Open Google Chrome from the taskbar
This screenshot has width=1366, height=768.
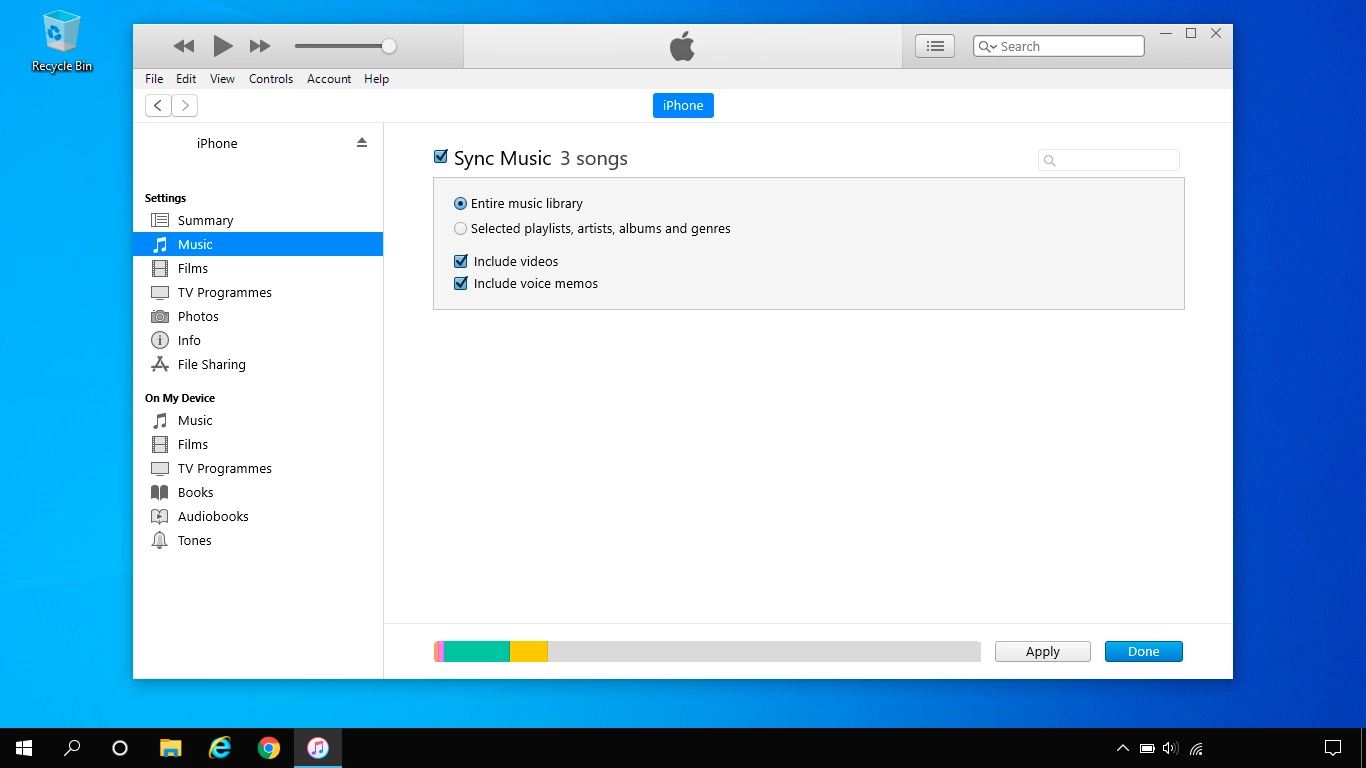tap(269, 748)
